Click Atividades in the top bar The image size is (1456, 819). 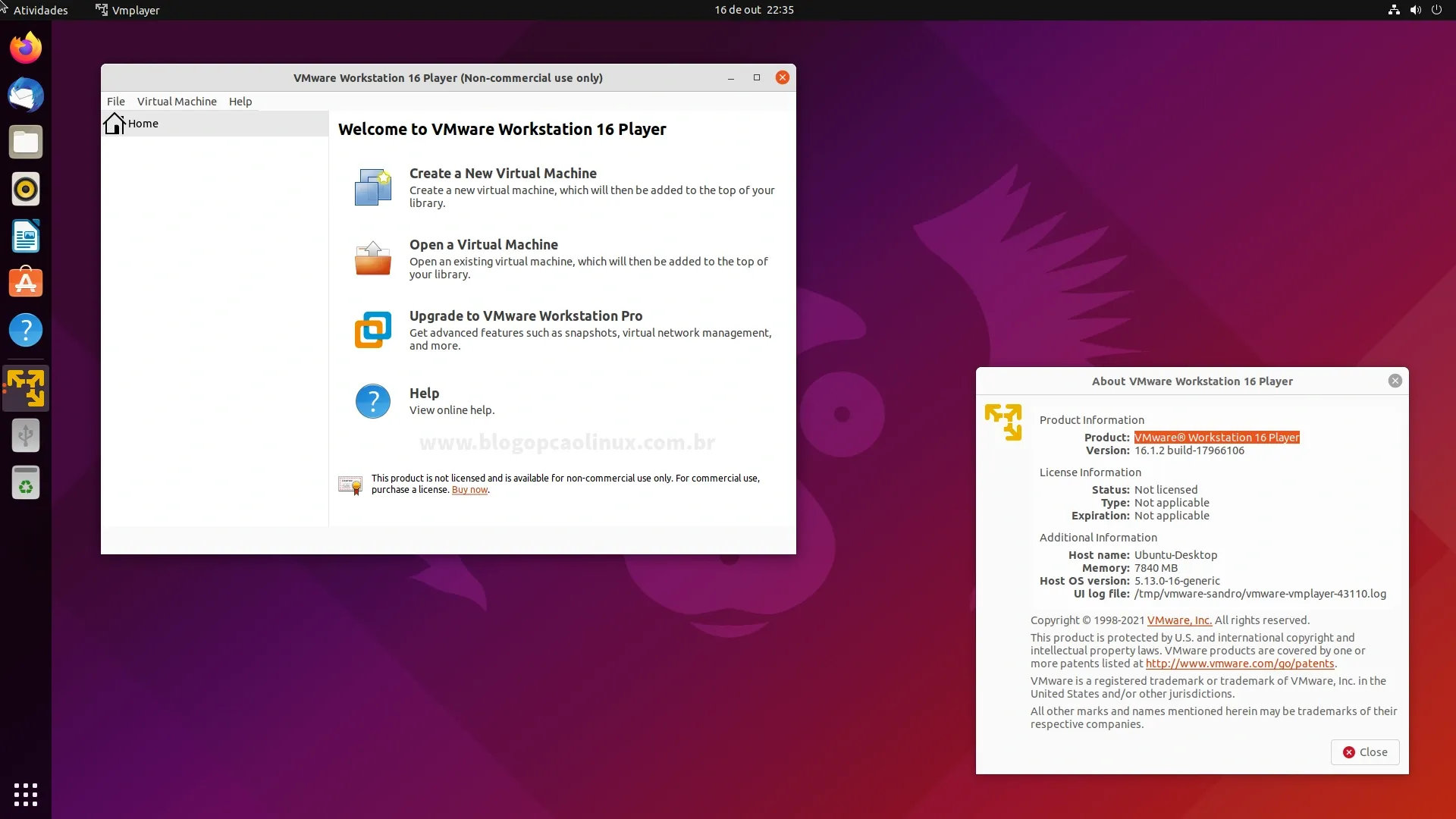[40, 10]
